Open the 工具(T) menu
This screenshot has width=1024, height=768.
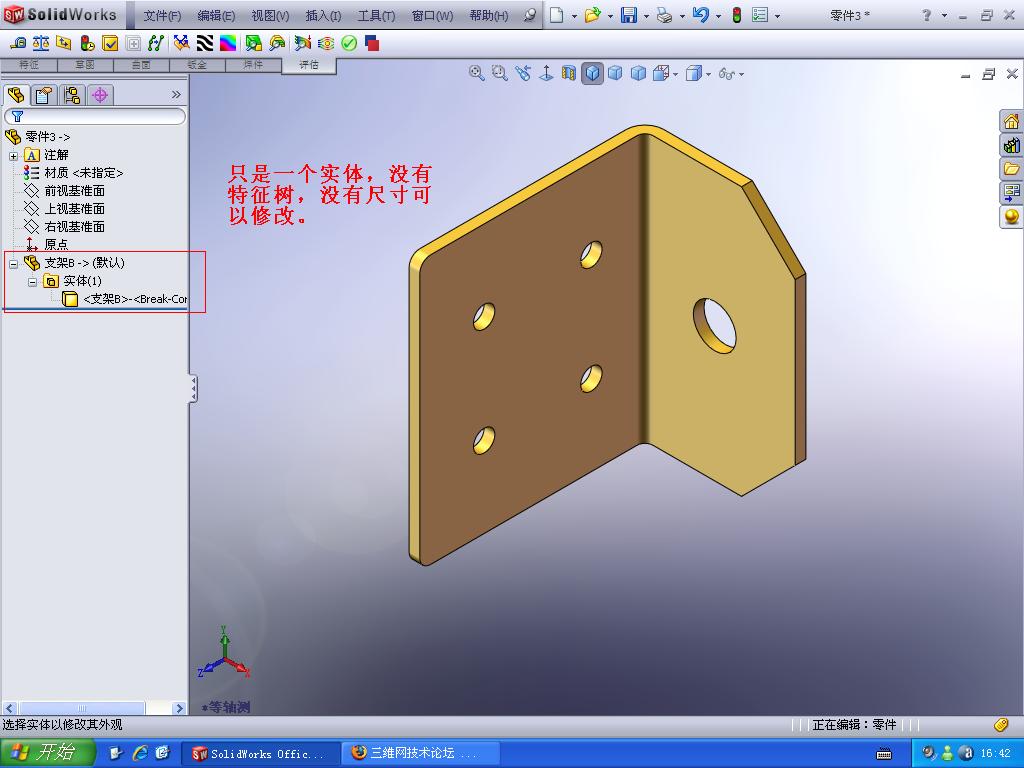(376, 16)
